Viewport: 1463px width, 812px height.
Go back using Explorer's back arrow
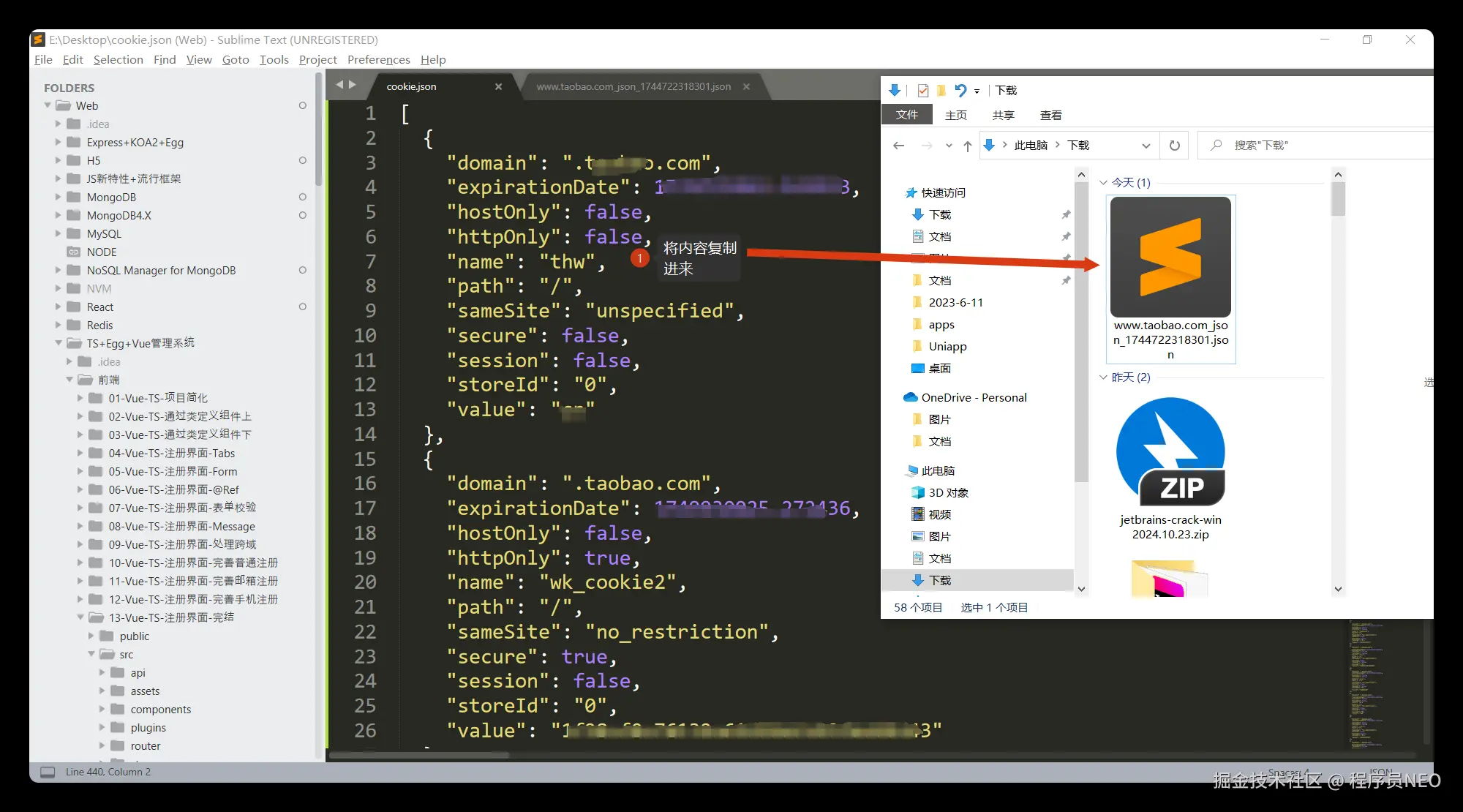pos(898,146)
